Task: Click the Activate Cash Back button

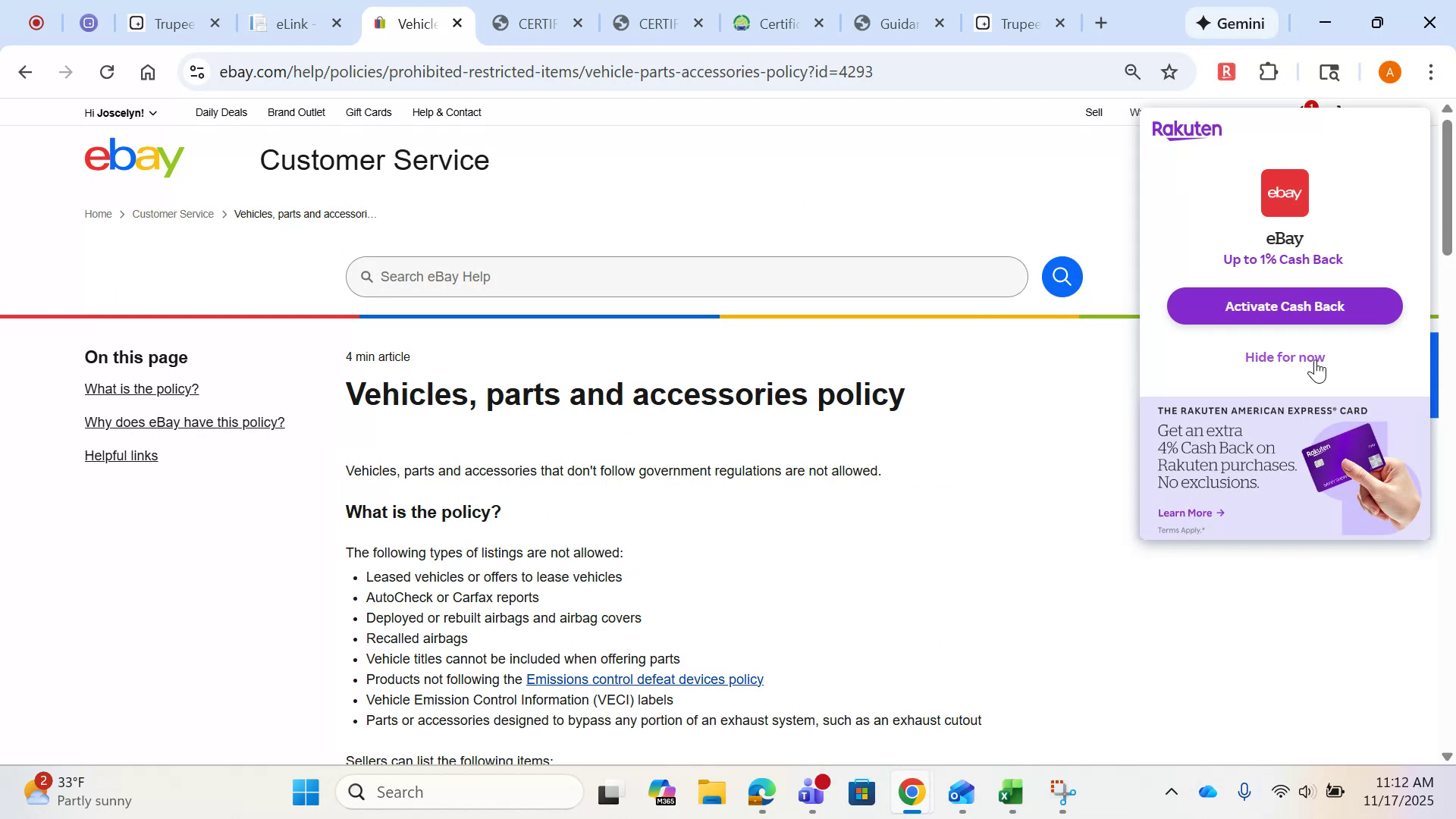Action: point(1285,306)
